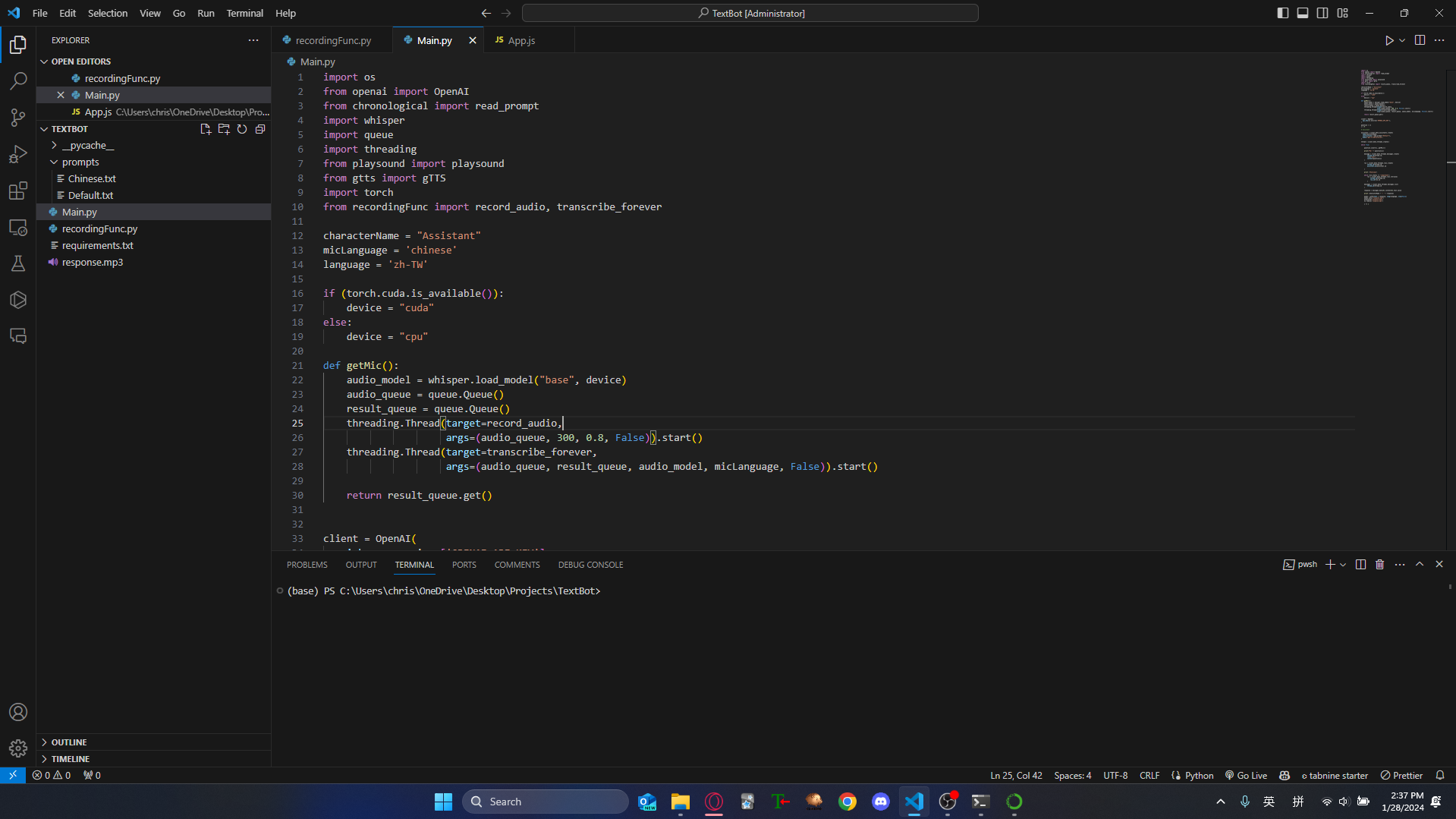
Task: Toggle the bottom panel visibility
Action: (1302, 13)
